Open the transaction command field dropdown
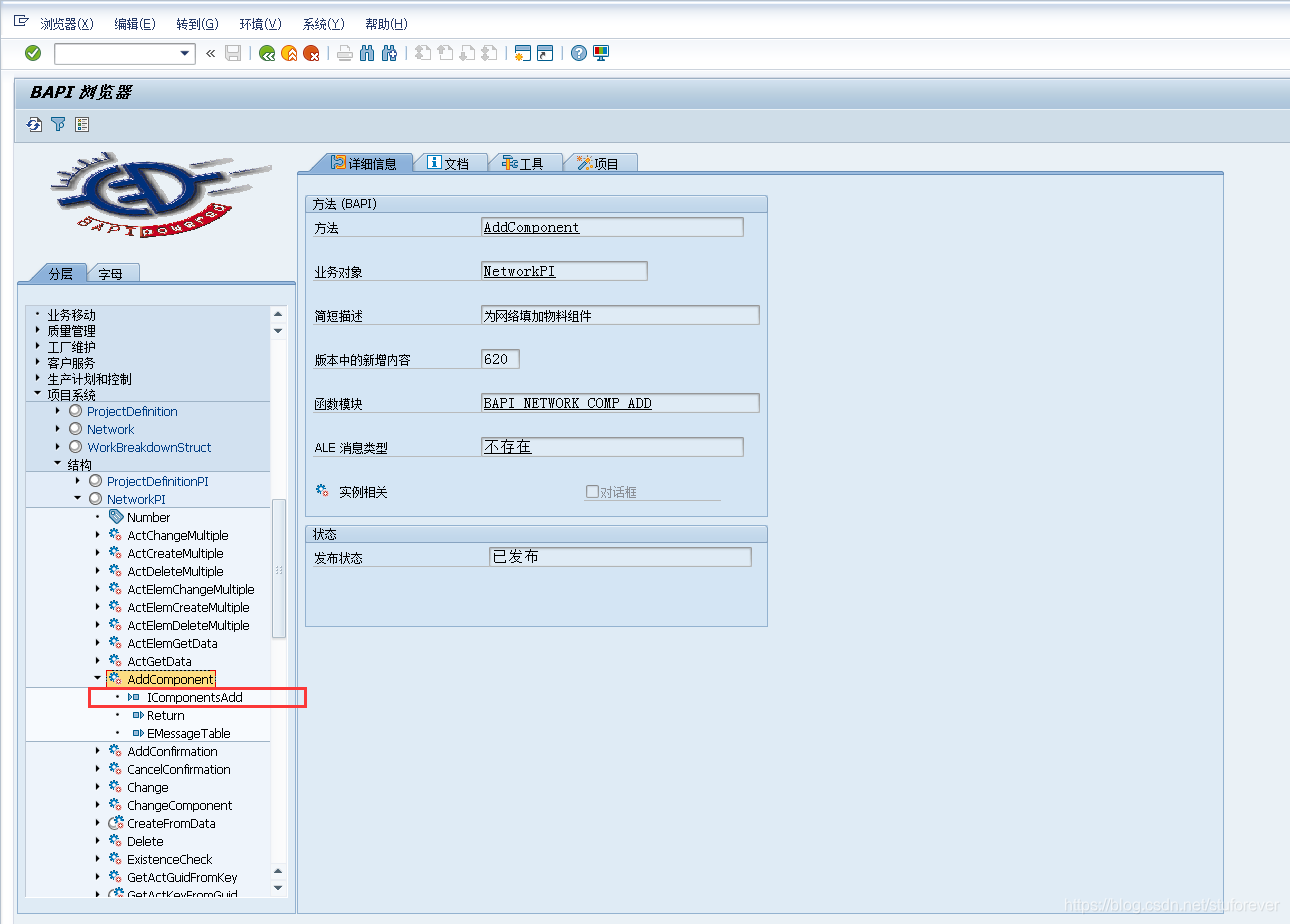This screenshot has height=924, width=1290. pos(185,54)
